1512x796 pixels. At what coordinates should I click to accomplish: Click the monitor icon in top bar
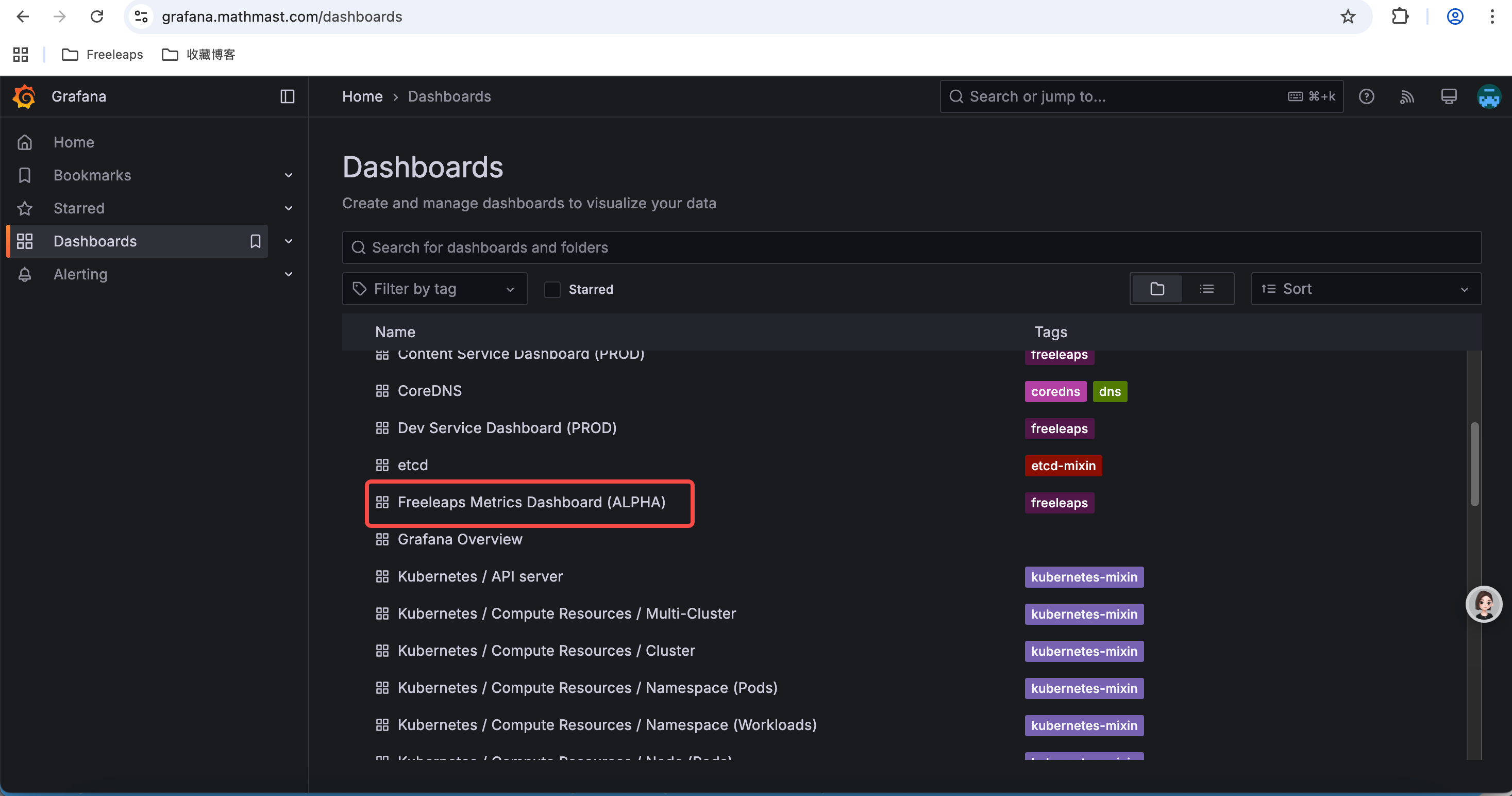pyautogui.click(x=1448, y=96)
